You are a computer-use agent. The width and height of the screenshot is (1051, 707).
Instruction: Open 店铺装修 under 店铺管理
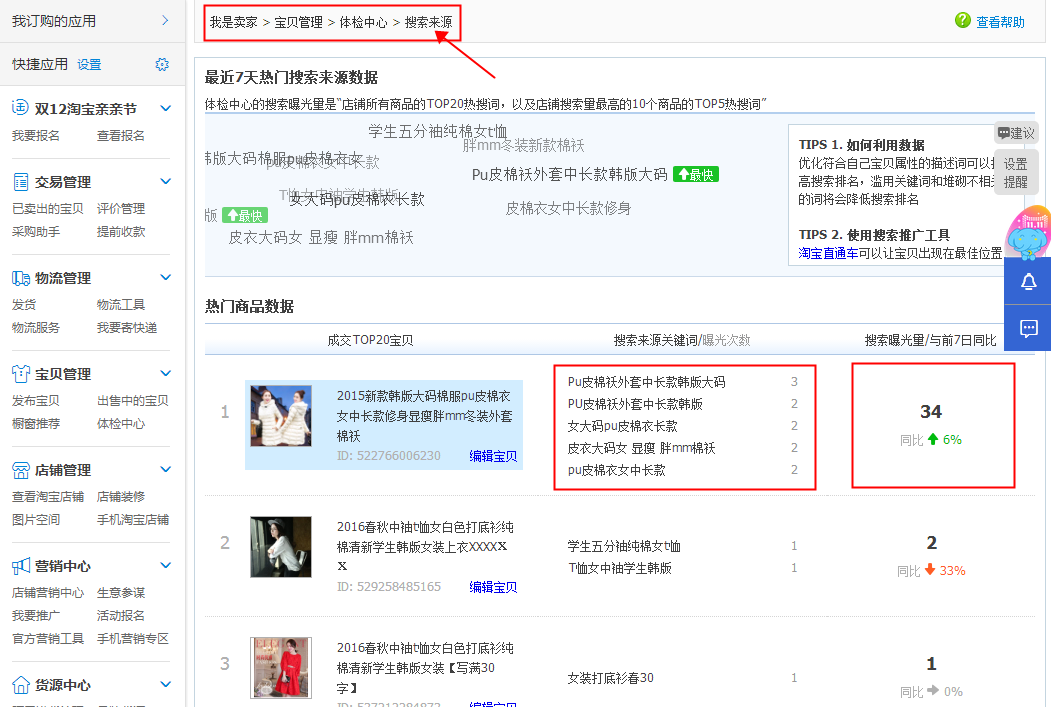tap(121, 497)
